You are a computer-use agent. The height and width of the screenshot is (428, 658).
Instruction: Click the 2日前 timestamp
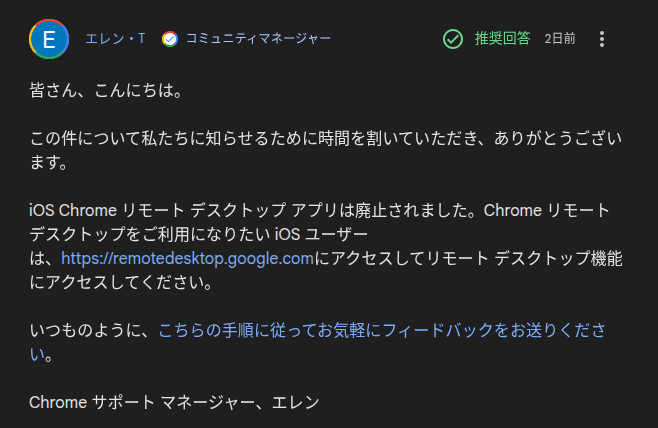[560, 39]
